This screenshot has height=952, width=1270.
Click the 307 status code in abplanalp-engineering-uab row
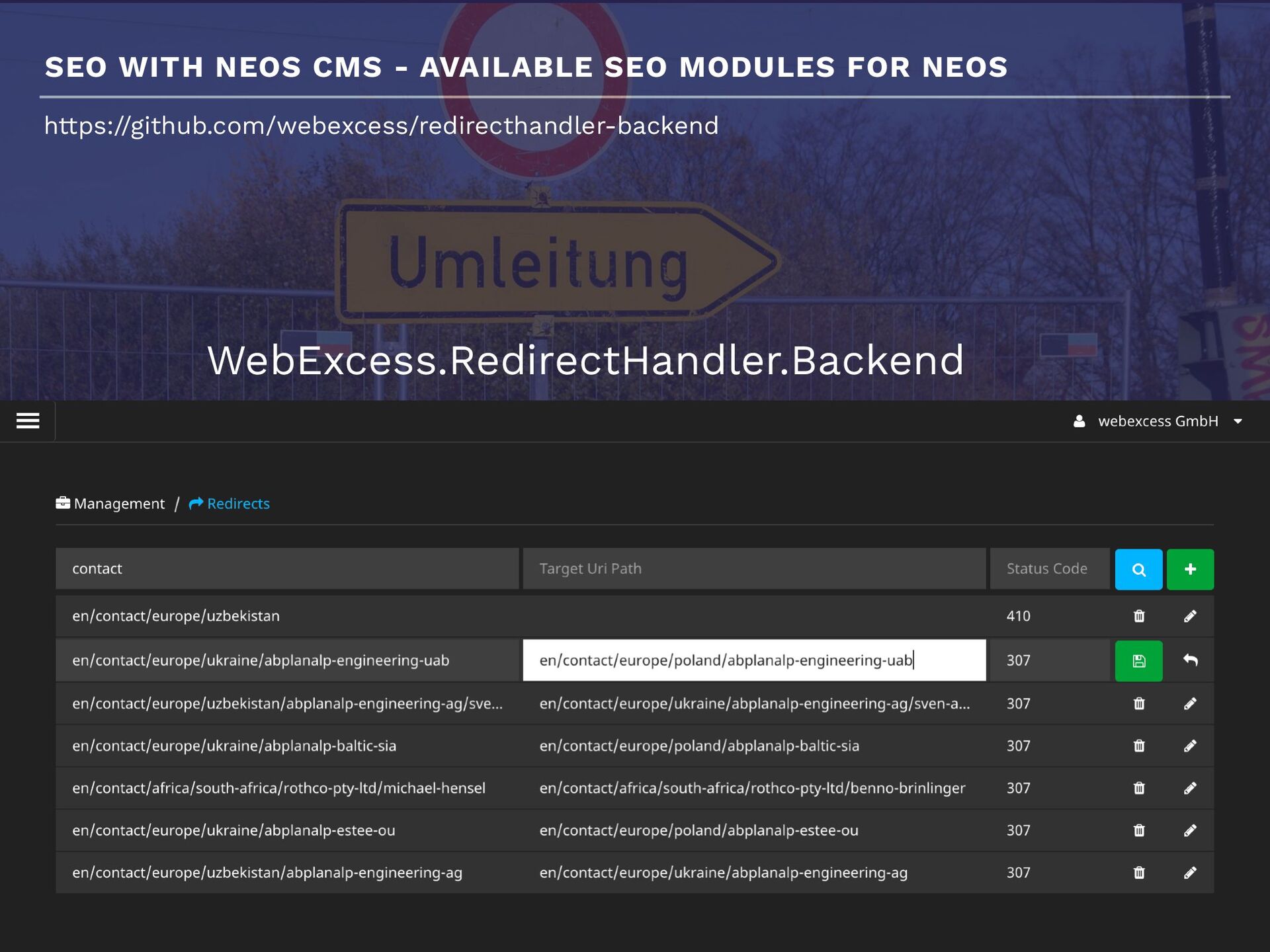[x=1018, y=660]
